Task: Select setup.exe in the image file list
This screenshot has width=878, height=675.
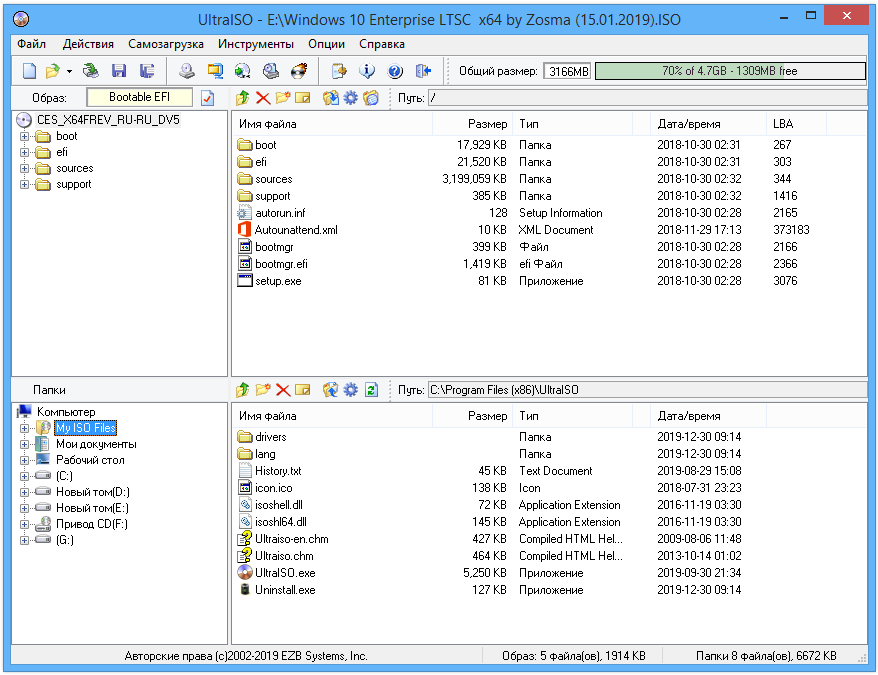Action: [x=278, y=281]
